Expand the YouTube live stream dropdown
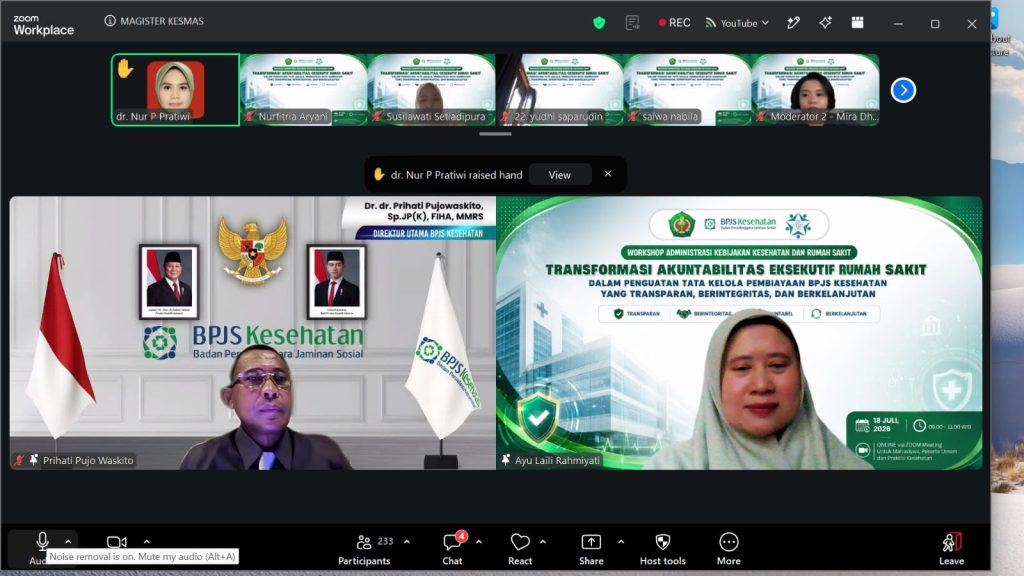This screenshot has height=576, width=1024. (737, 23)
